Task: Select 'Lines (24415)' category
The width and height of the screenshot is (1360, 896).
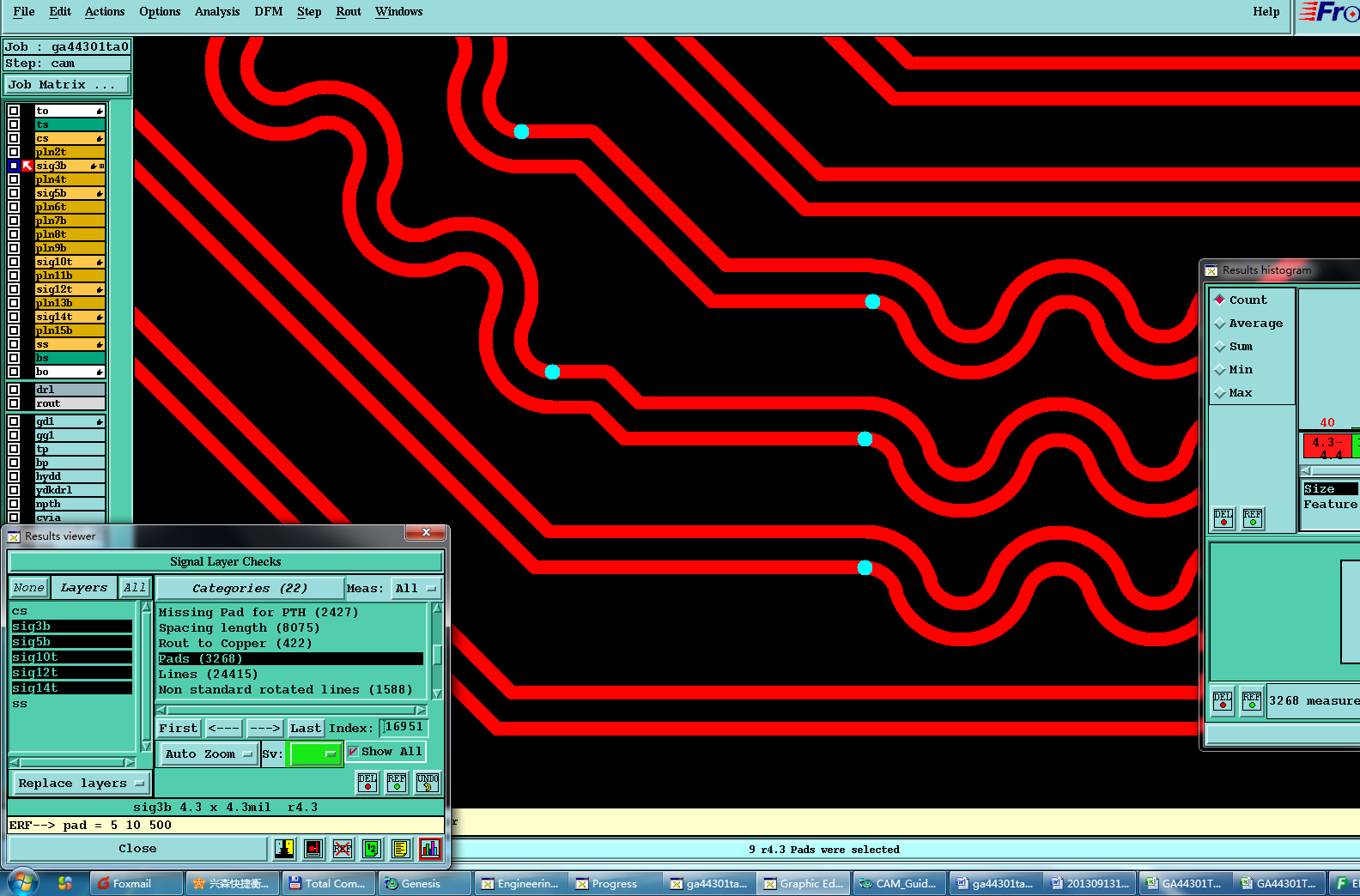Action: [x=290, y=674]
